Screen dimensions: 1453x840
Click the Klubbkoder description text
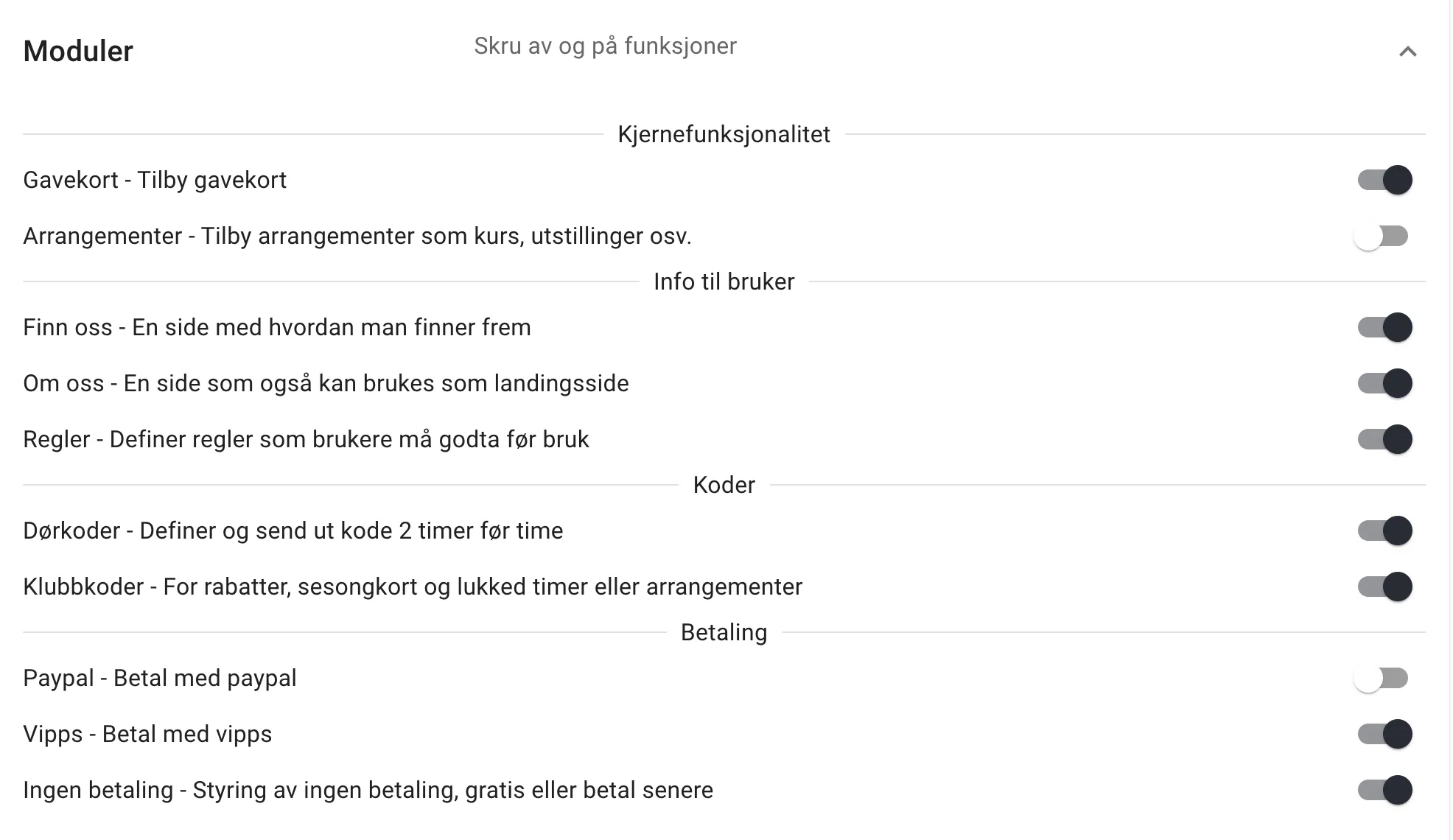coord(413,587)
